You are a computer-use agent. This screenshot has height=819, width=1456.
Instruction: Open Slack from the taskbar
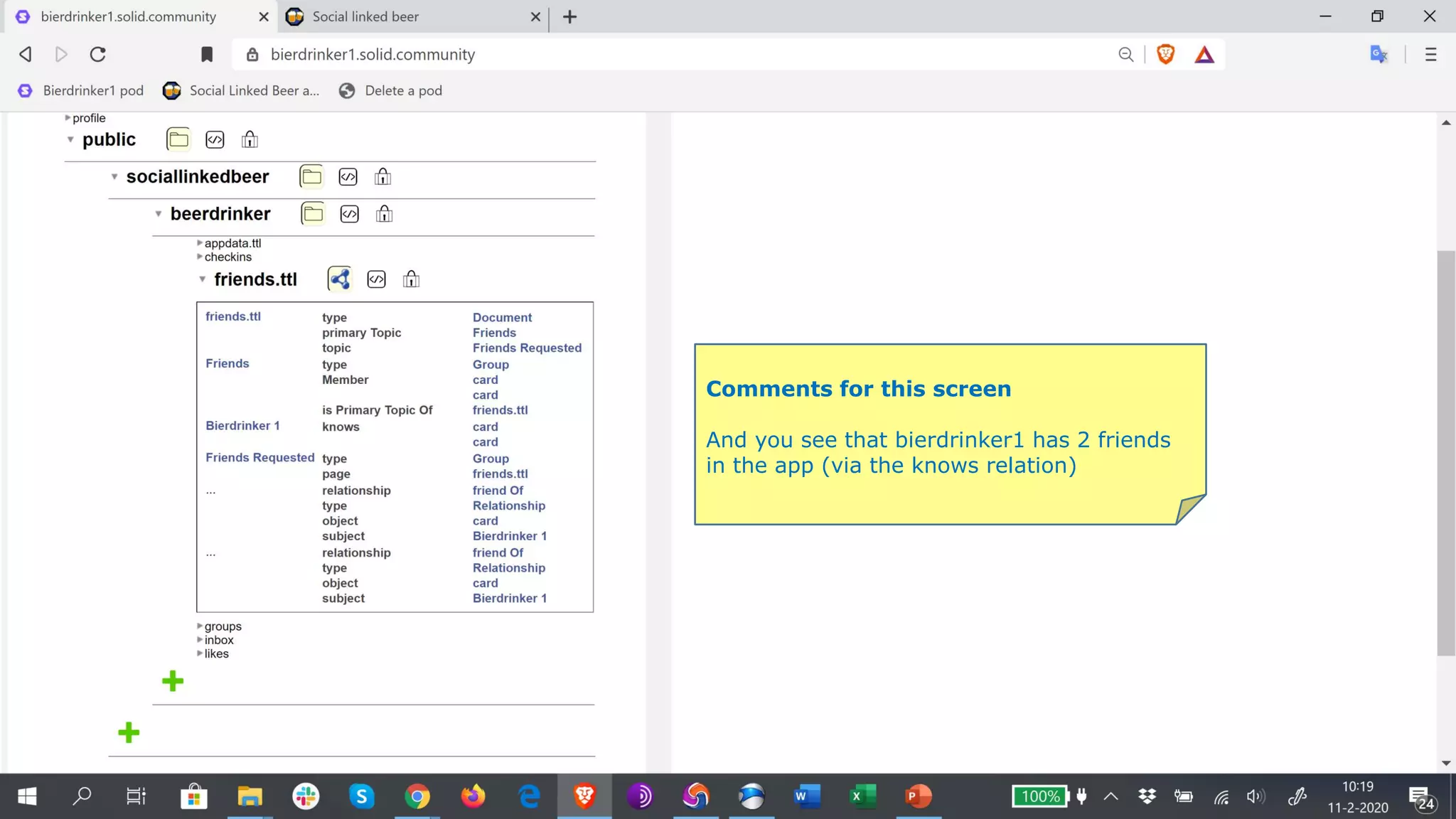[x=306, y=796]
